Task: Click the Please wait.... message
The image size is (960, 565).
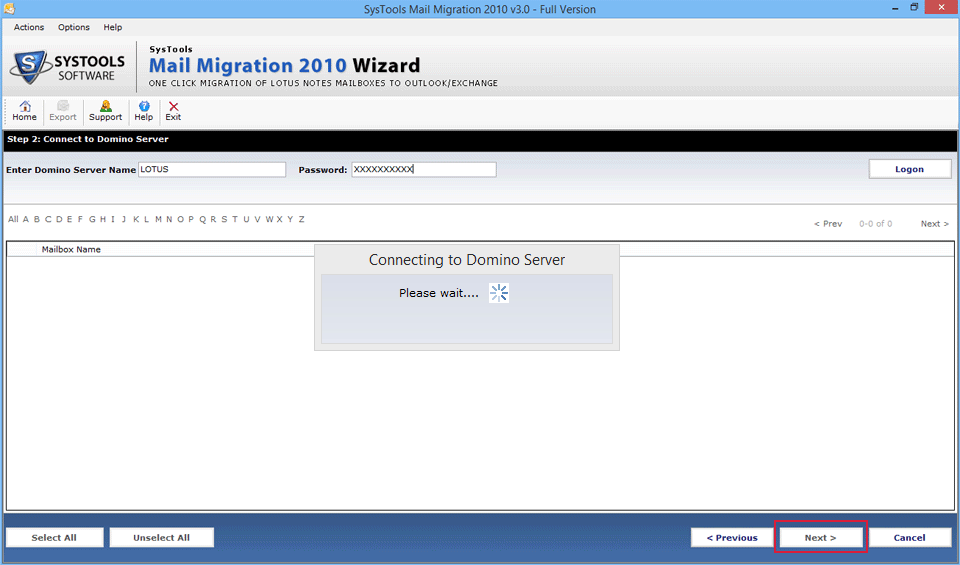Action: coord(438,293)
